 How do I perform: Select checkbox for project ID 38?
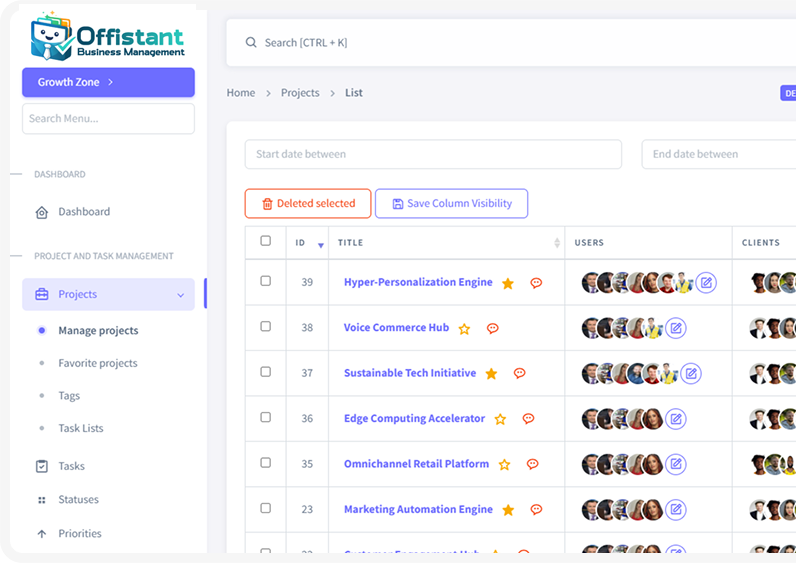(265, 327)
